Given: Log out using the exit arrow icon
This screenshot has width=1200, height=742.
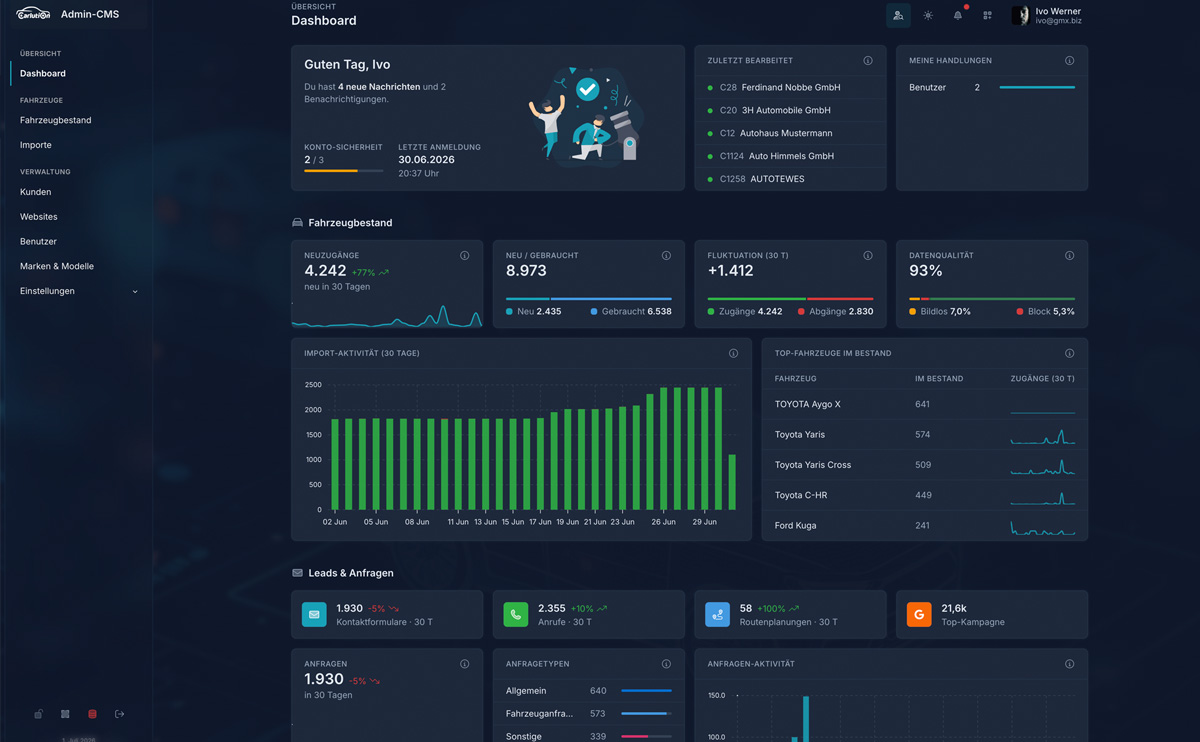Looking at the screenshot, I should click(x=119, y=714).
